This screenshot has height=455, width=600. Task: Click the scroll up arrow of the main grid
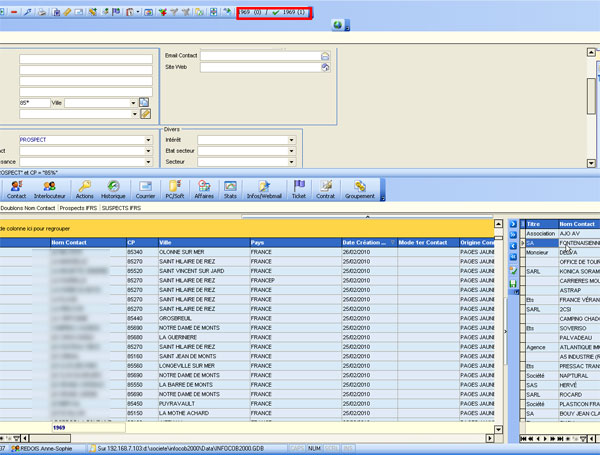(x=498, y=224)
